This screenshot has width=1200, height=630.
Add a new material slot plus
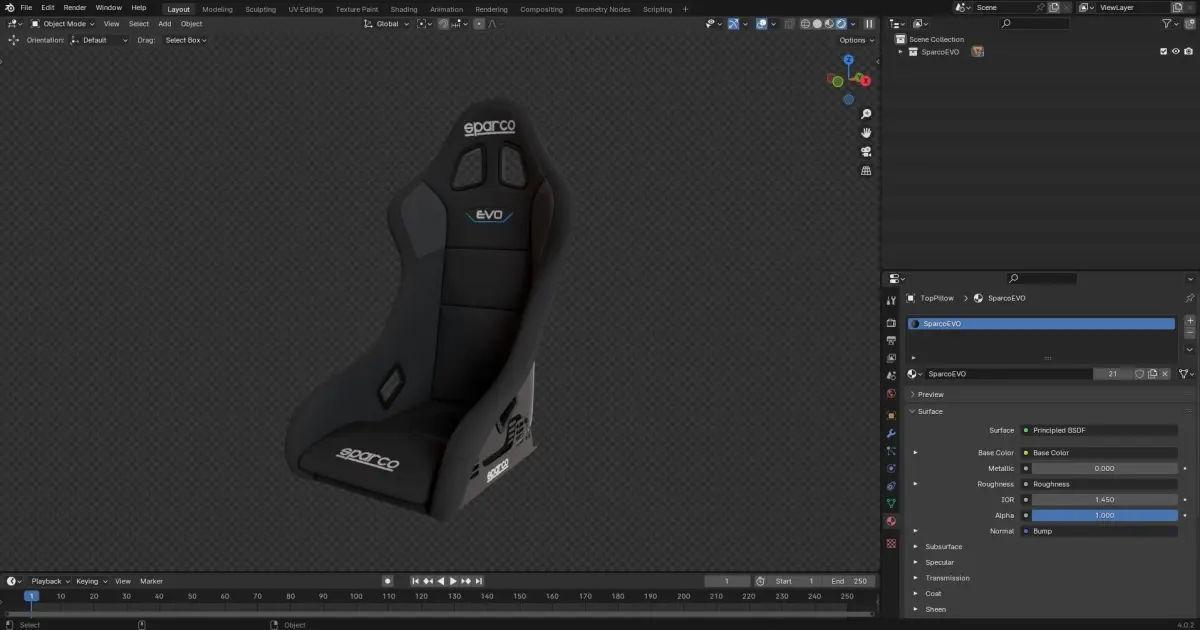coord(1190,321)
